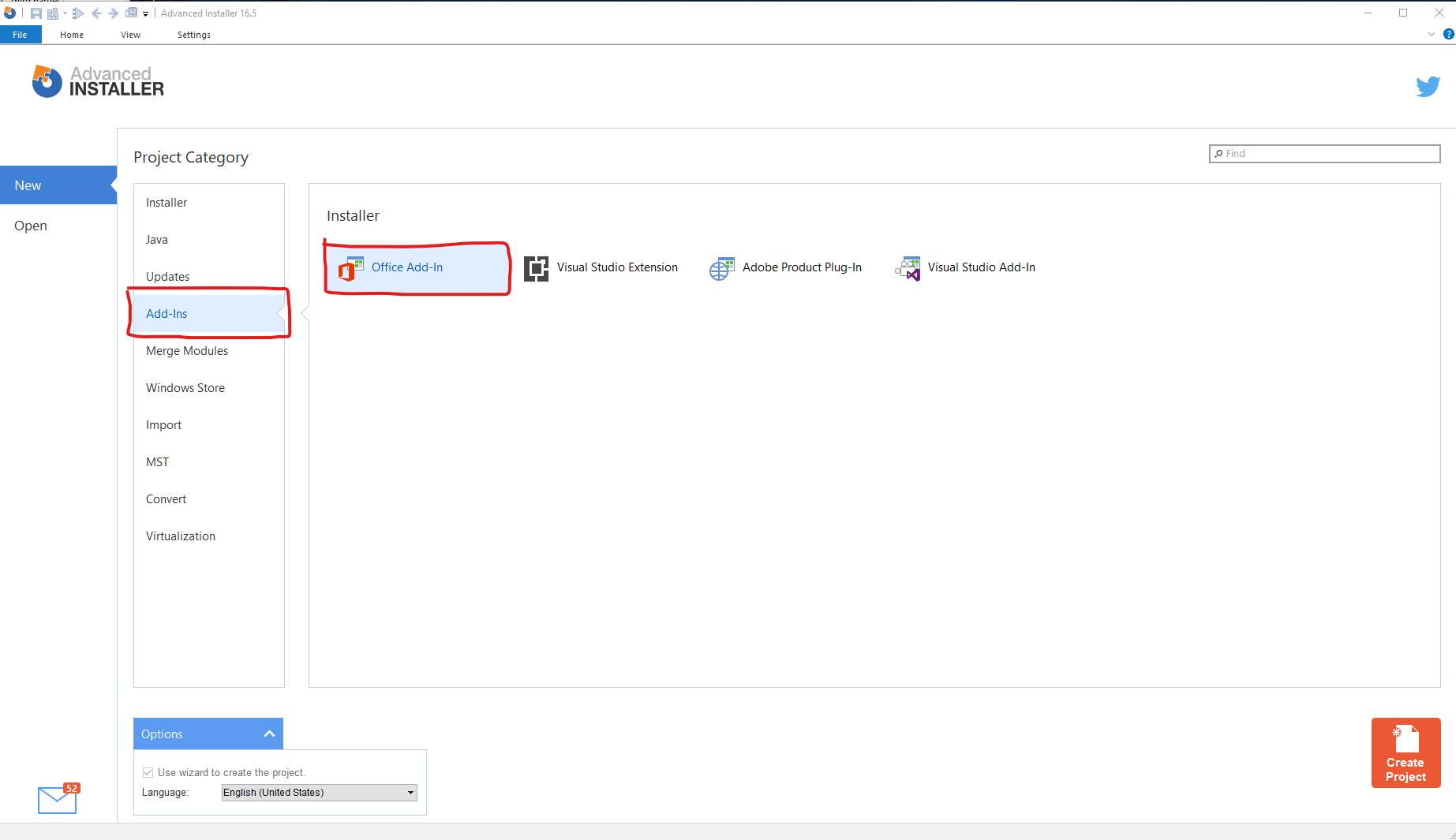Choose the Adobe Product Plug-In icon
Viewport: 1456px width, 840px height.
coord(721,268)
